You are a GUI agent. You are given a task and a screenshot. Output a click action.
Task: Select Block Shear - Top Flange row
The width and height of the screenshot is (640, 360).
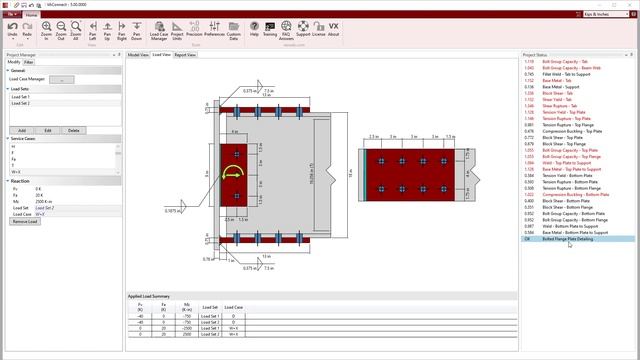coord(578,144)
